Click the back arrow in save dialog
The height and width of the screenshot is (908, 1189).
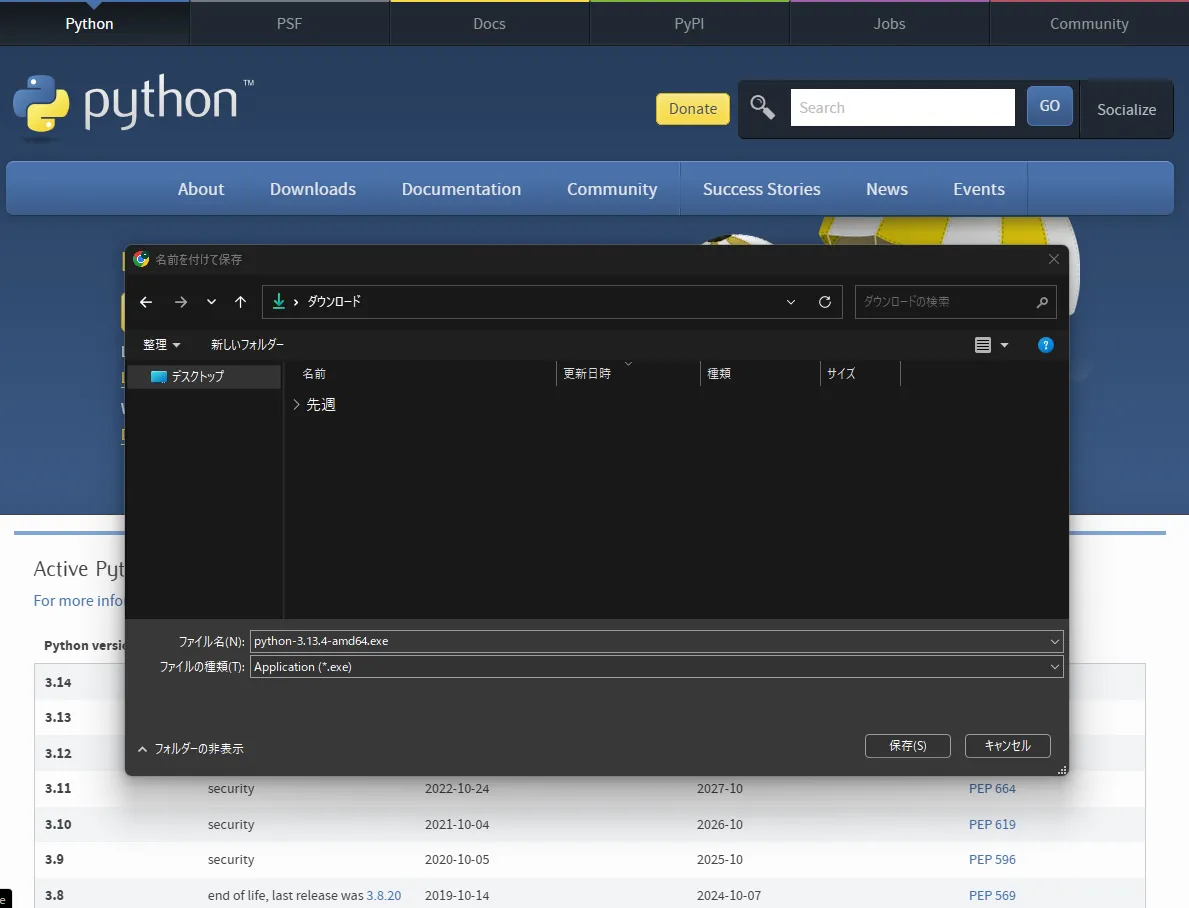(x=146, y=302)
